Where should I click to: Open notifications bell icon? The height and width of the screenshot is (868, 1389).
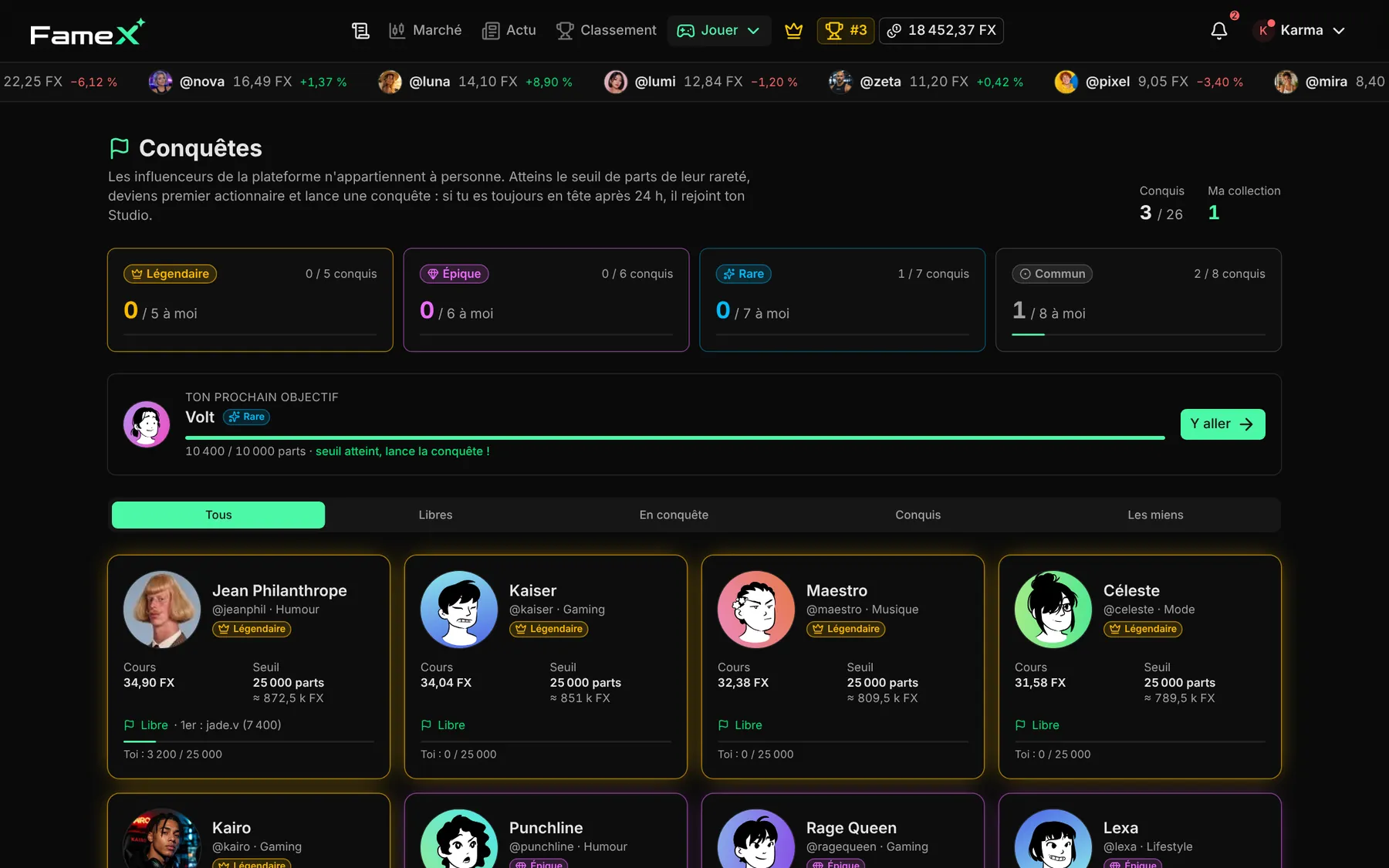point(1219,31)
